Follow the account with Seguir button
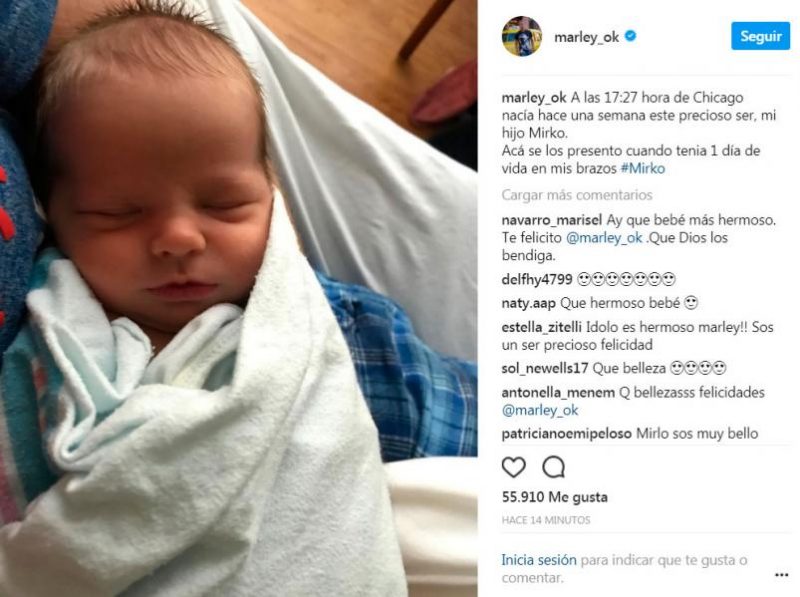The image size is (800, 597). [x=760, y=36]
